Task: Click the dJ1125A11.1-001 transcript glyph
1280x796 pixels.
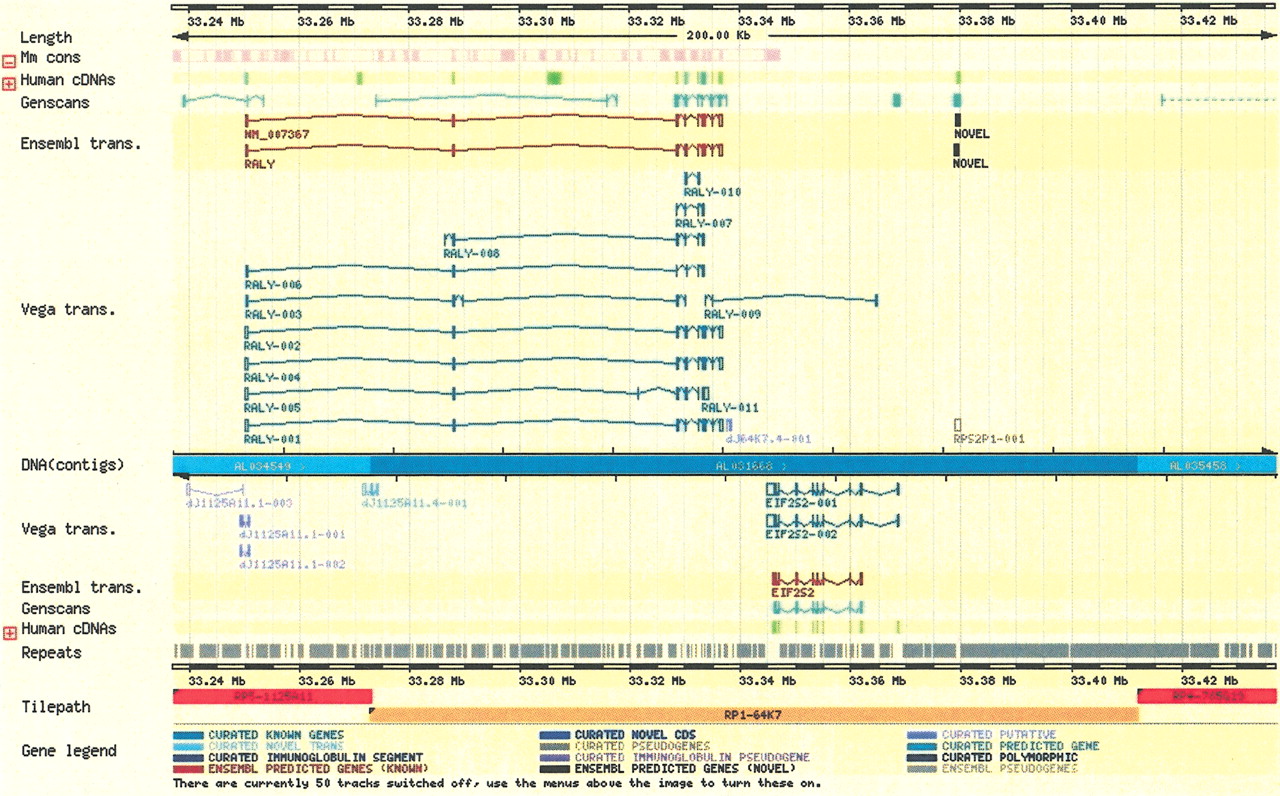Action: pyautogui.click(x=244, y=521)
